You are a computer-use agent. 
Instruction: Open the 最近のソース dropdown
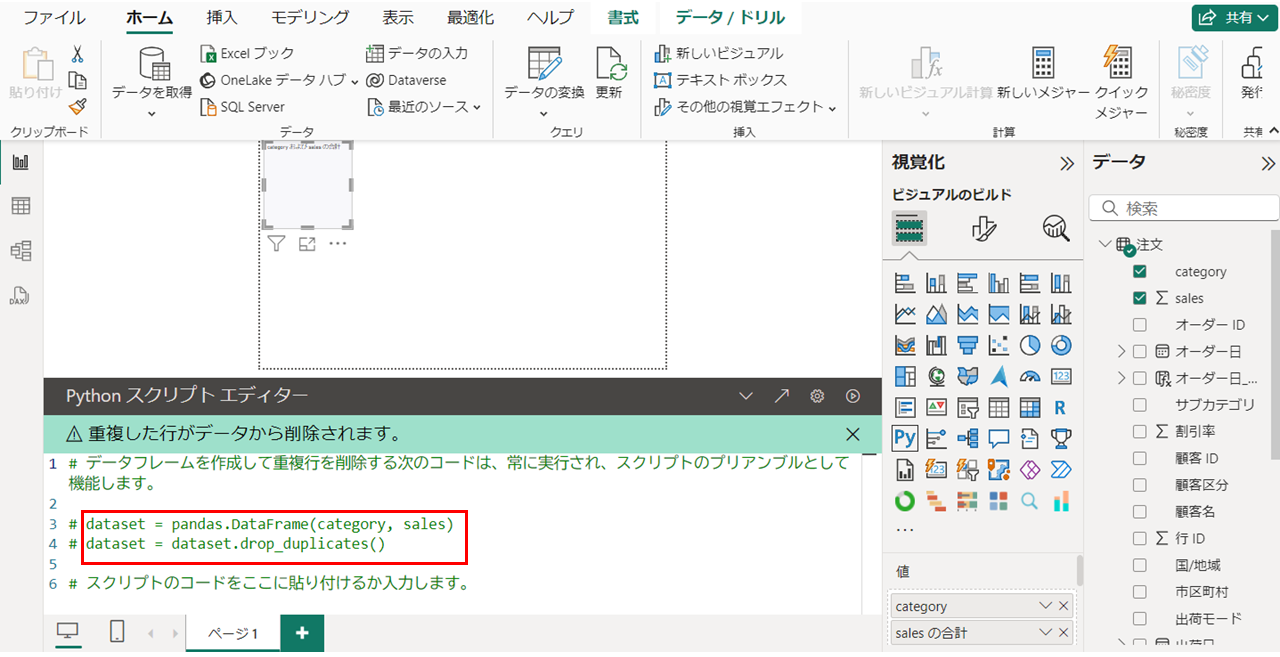(x=425, y=107)
